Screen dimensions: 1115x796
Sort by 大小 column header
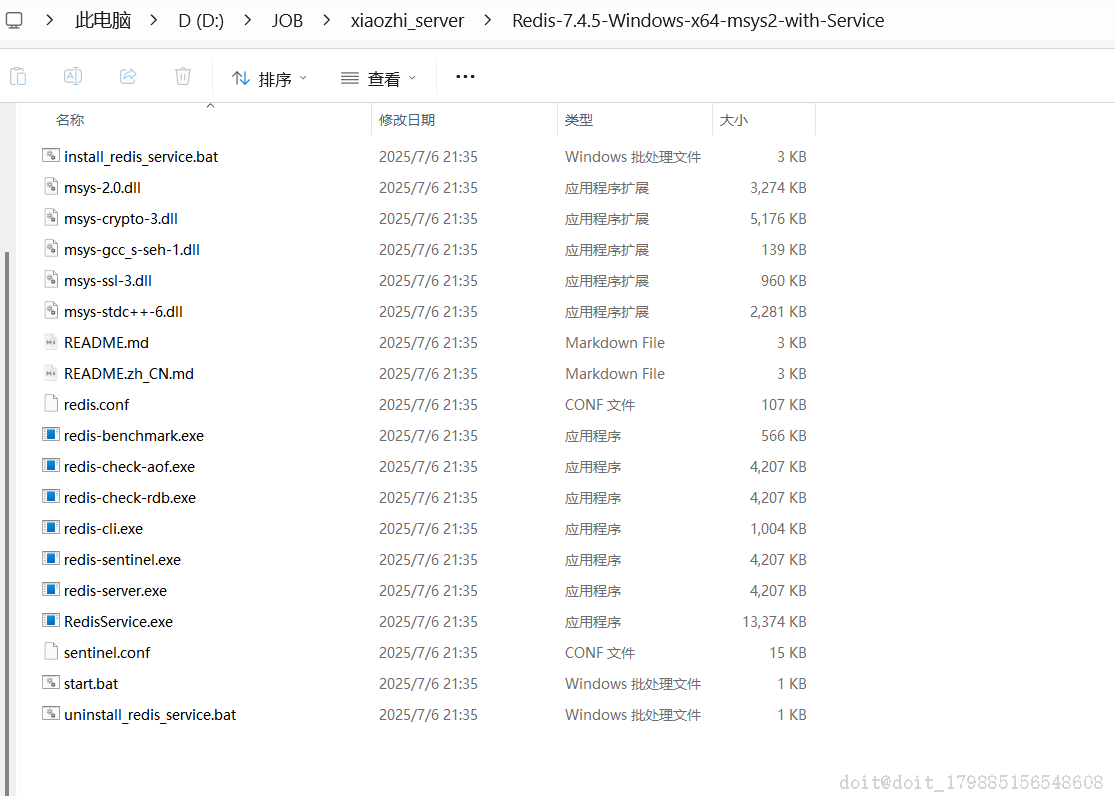733,120
